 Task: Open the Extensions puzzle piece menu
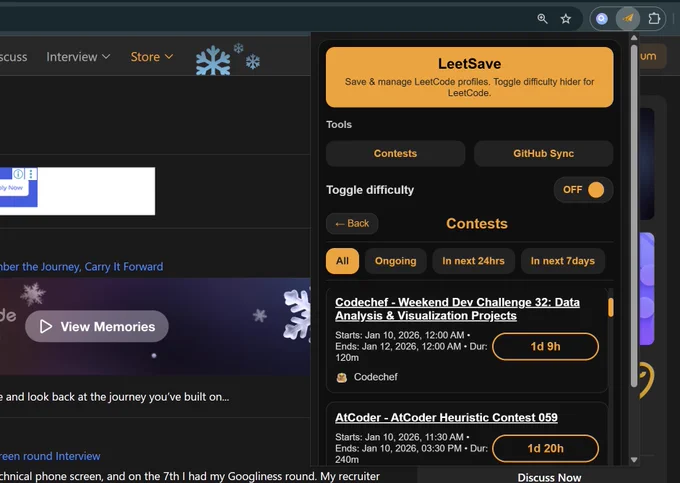click(x=654, y=19)
